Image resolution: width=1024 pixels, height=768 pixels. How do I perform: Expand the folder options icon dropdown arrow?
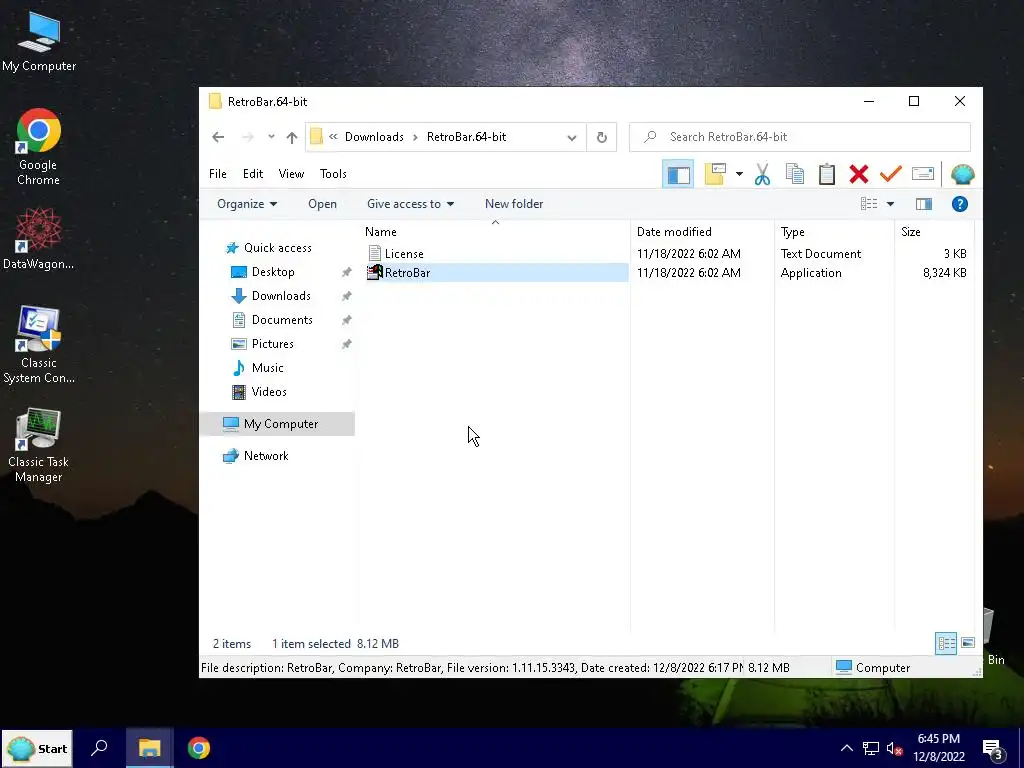[x=739, y=174]
